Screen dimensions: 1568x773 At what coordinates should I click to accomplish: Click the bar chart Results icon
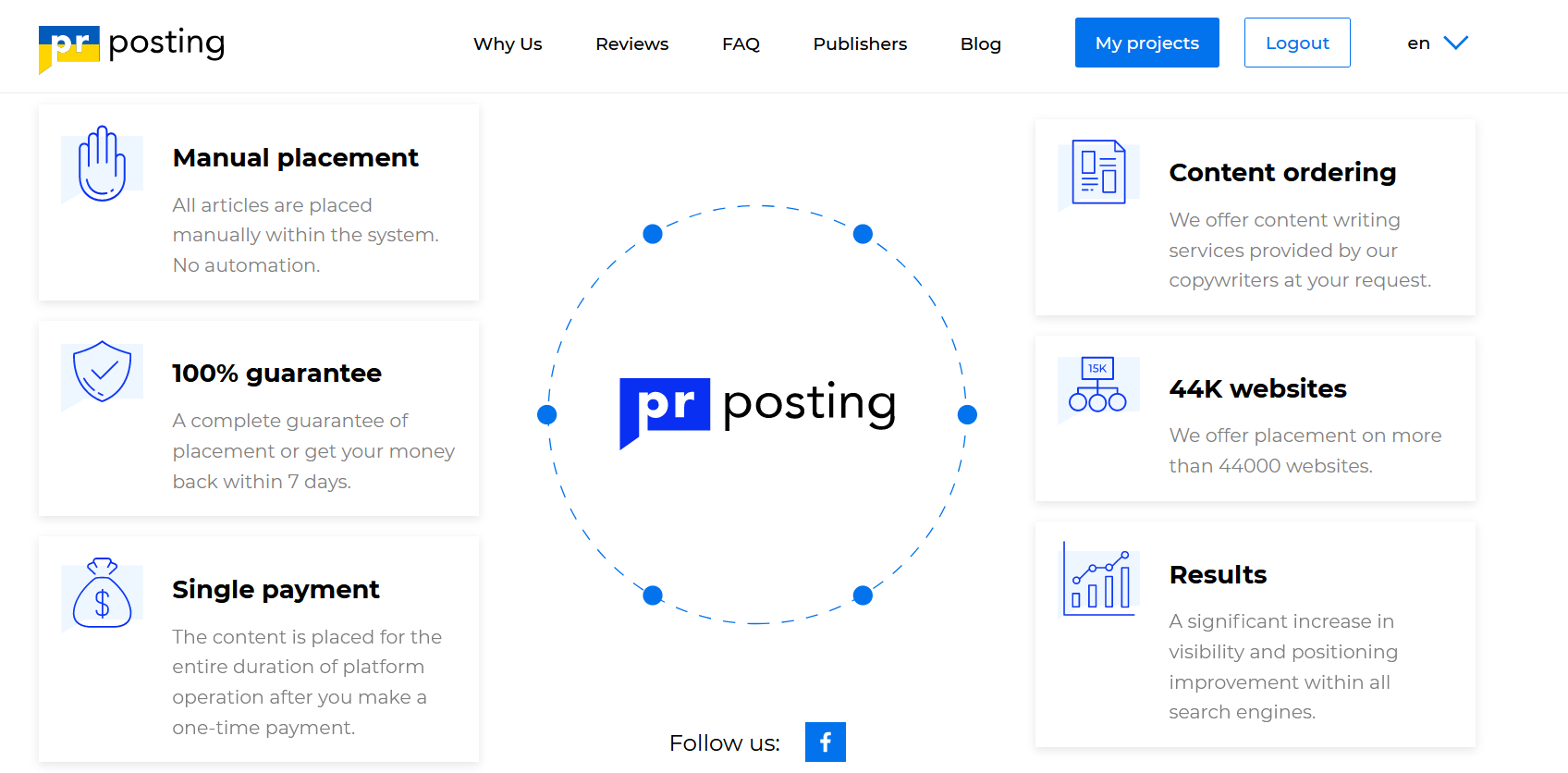coord(1098,579)
